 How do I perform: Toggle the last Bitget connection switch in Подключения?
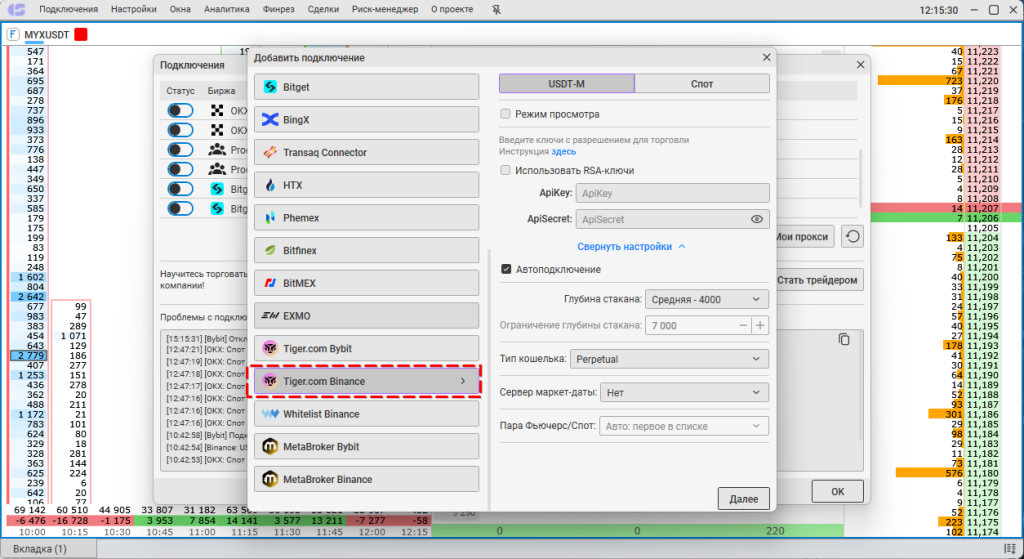180,209
